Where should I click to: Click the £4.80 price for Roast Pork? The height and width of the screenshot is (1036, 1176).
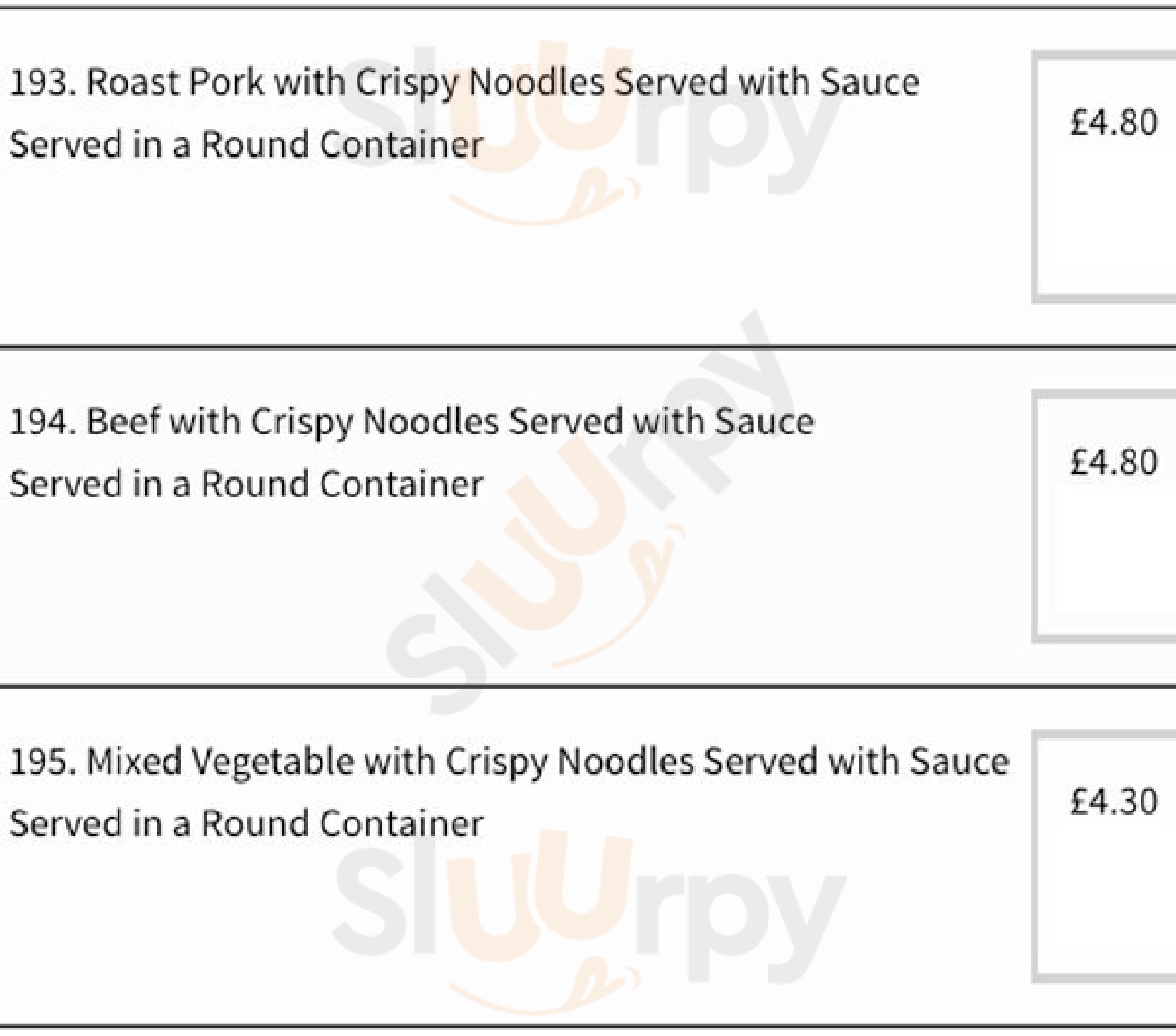pyautogui.click(x=1113, y=123)
